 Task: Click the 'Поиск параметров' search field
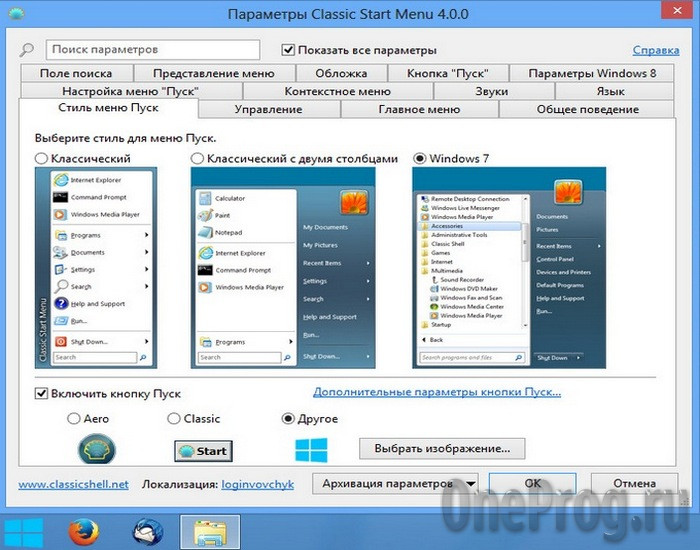[x=152, y=49]
